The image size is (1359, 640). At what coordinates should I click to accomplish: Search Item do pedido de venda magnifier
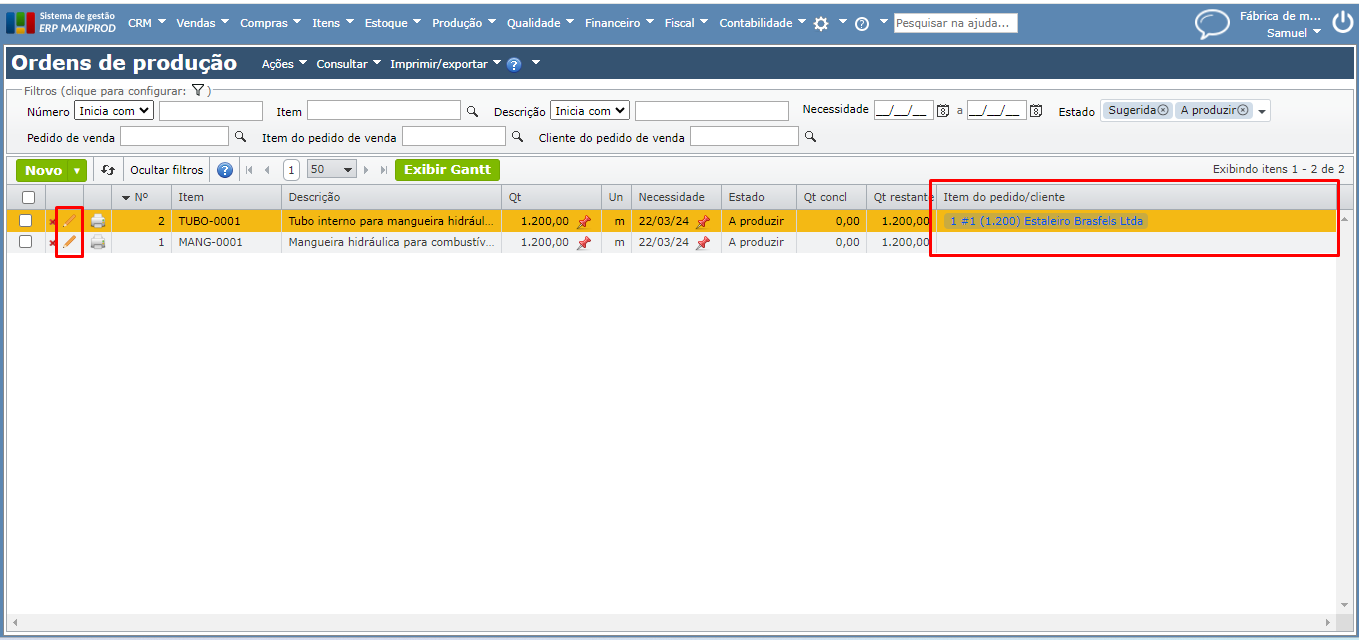pyautogui.click(x=517, y=136)
